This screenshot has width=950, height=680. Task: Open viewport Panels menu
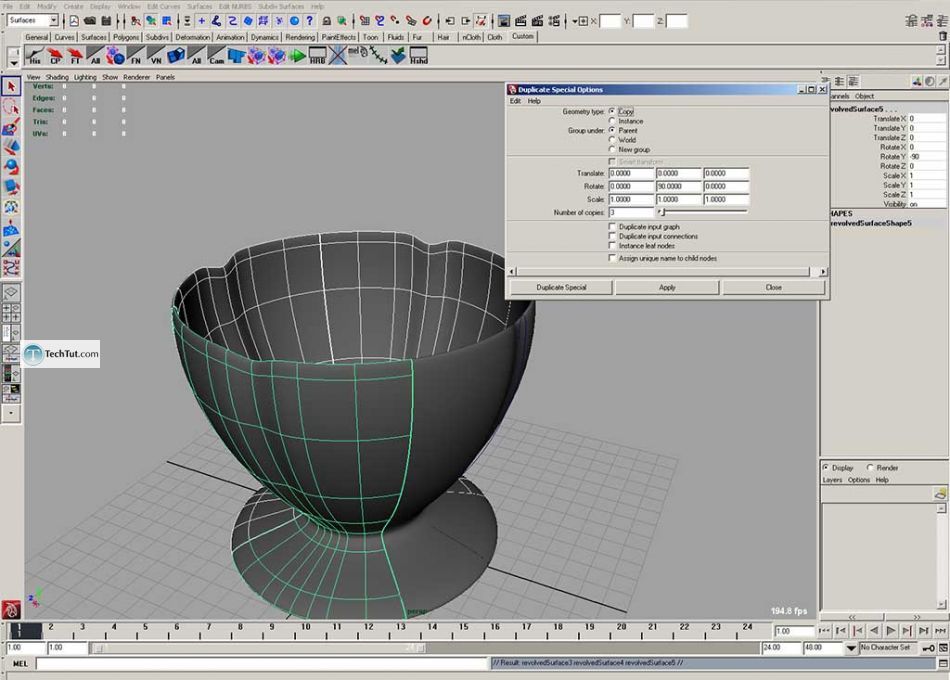click(165, 77)
